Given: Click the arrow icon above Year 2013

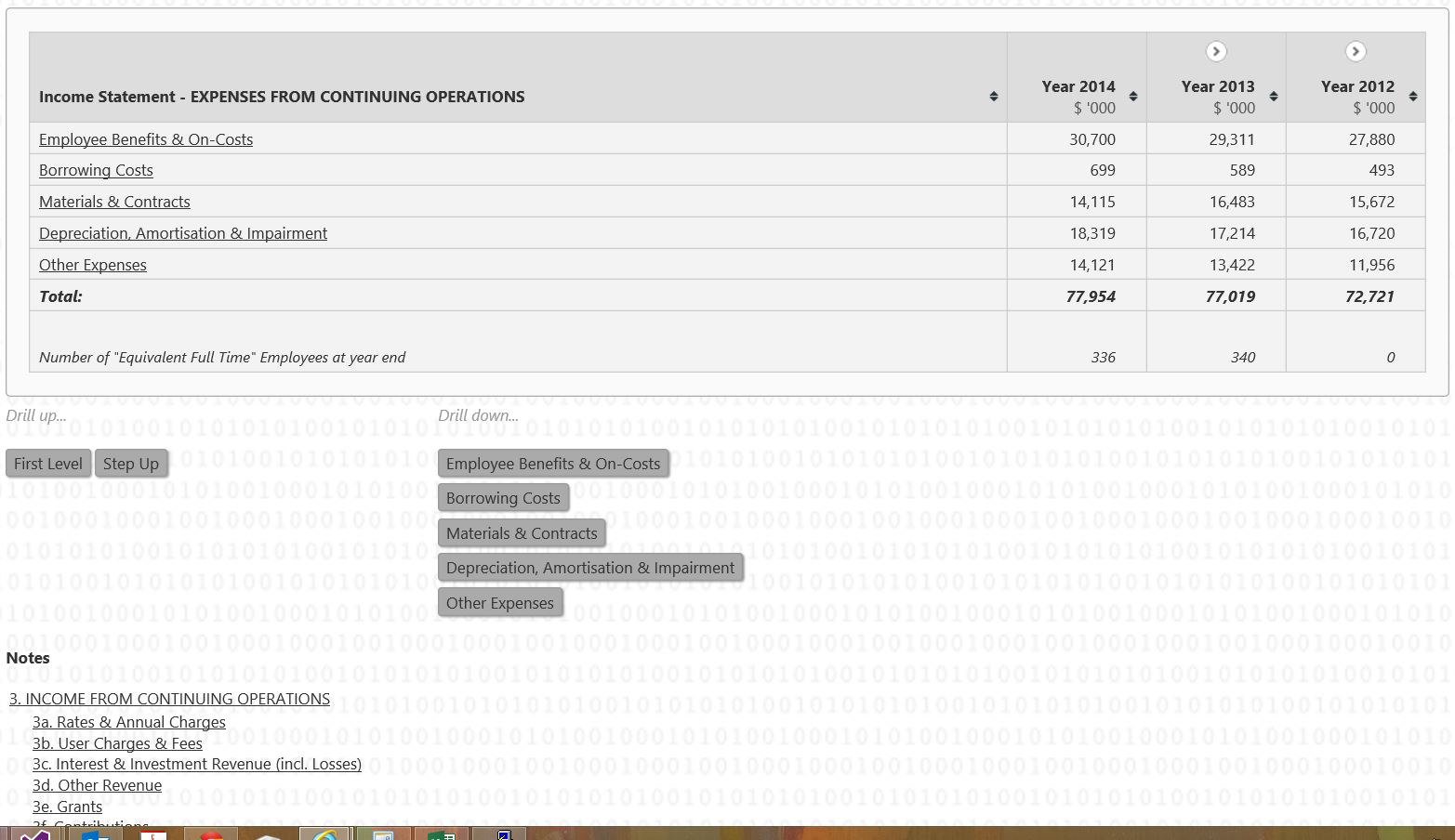Looking at the screenshot, I should [x=1216, y=52].
